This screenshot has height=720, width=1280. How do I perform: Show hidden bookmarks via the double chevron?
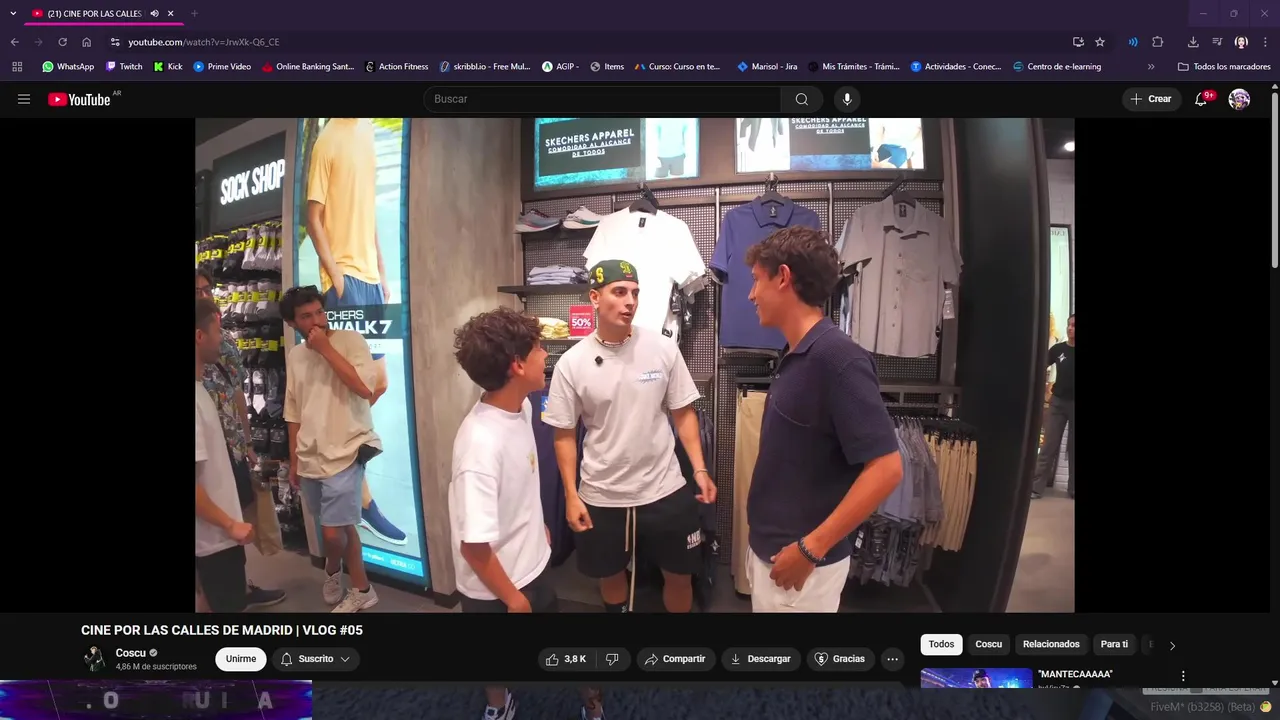[x=1151, y=67]
